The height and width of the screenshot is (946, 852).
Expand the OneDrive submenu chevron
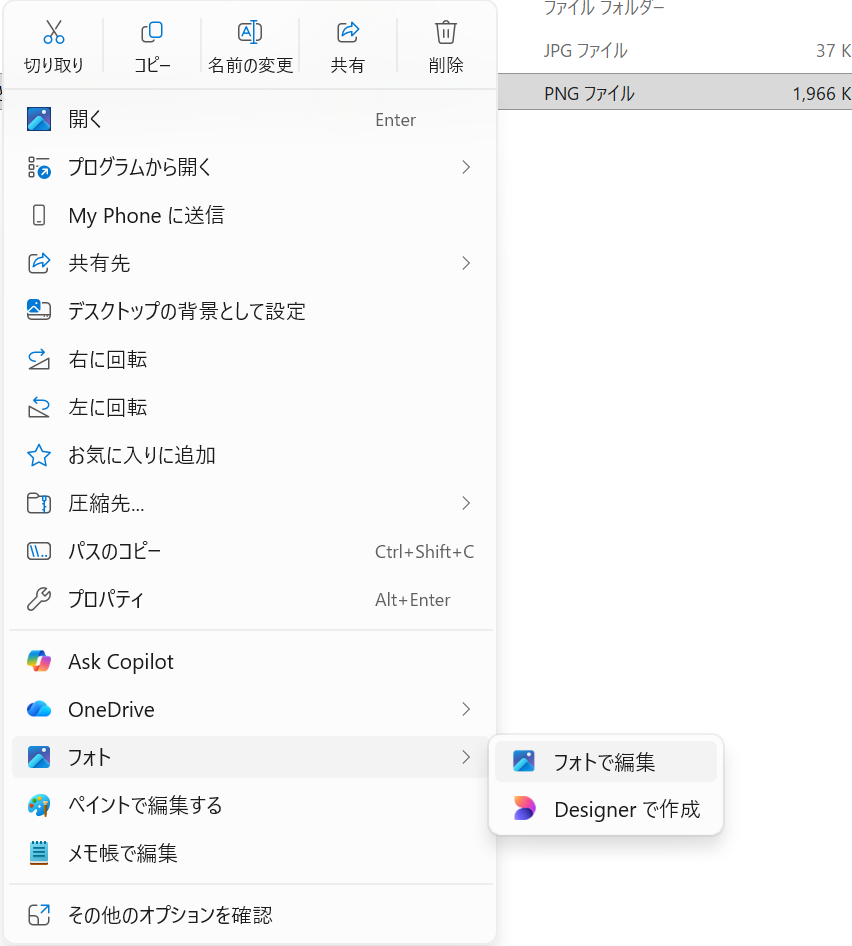[x=466, y=710]
